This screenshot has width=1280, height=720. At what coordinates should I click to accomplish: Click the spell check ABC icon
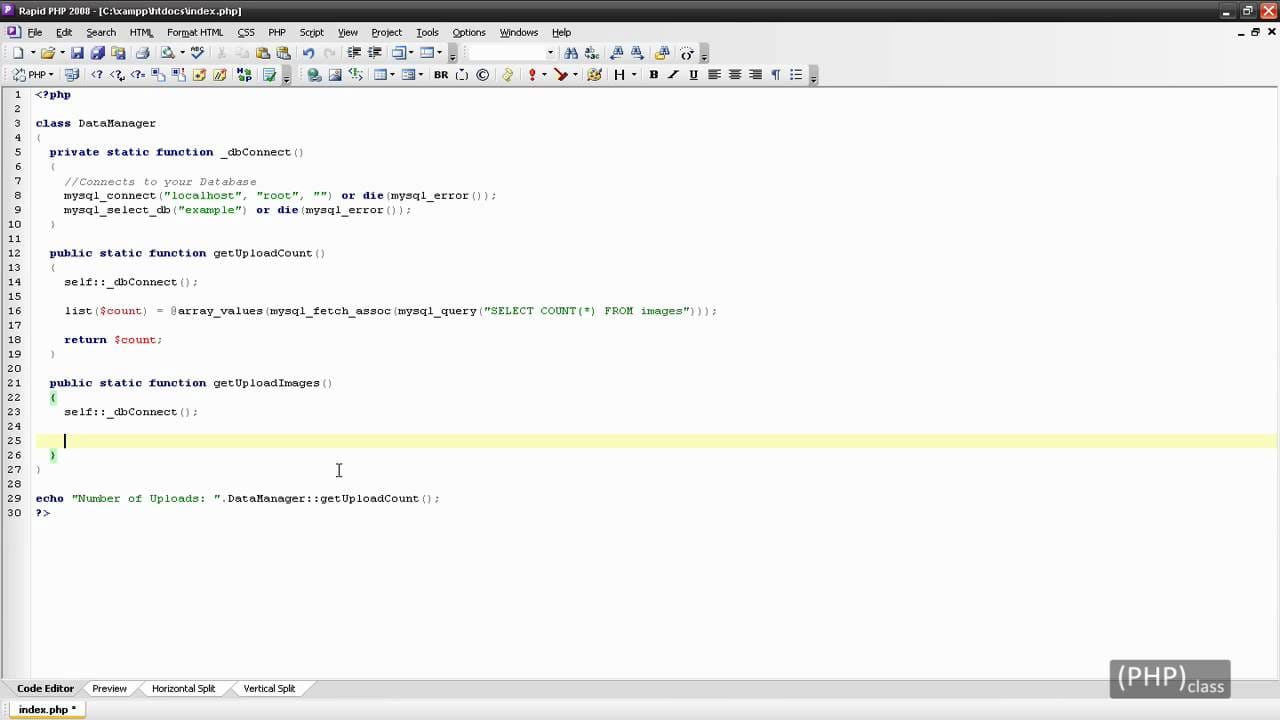197,53
